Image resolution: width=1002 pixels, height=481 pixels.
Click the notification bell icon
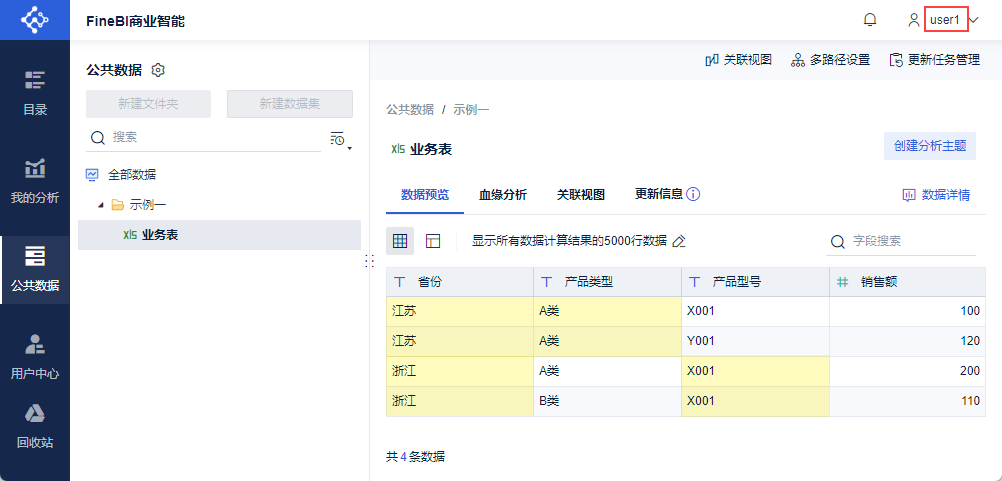(x=870, y=20)
